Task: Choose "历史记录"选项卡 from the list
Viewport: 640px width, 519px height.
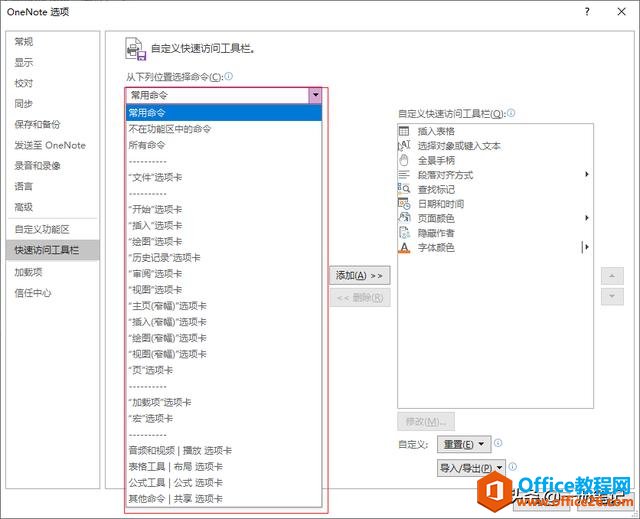Action: [x=224, y=258]
